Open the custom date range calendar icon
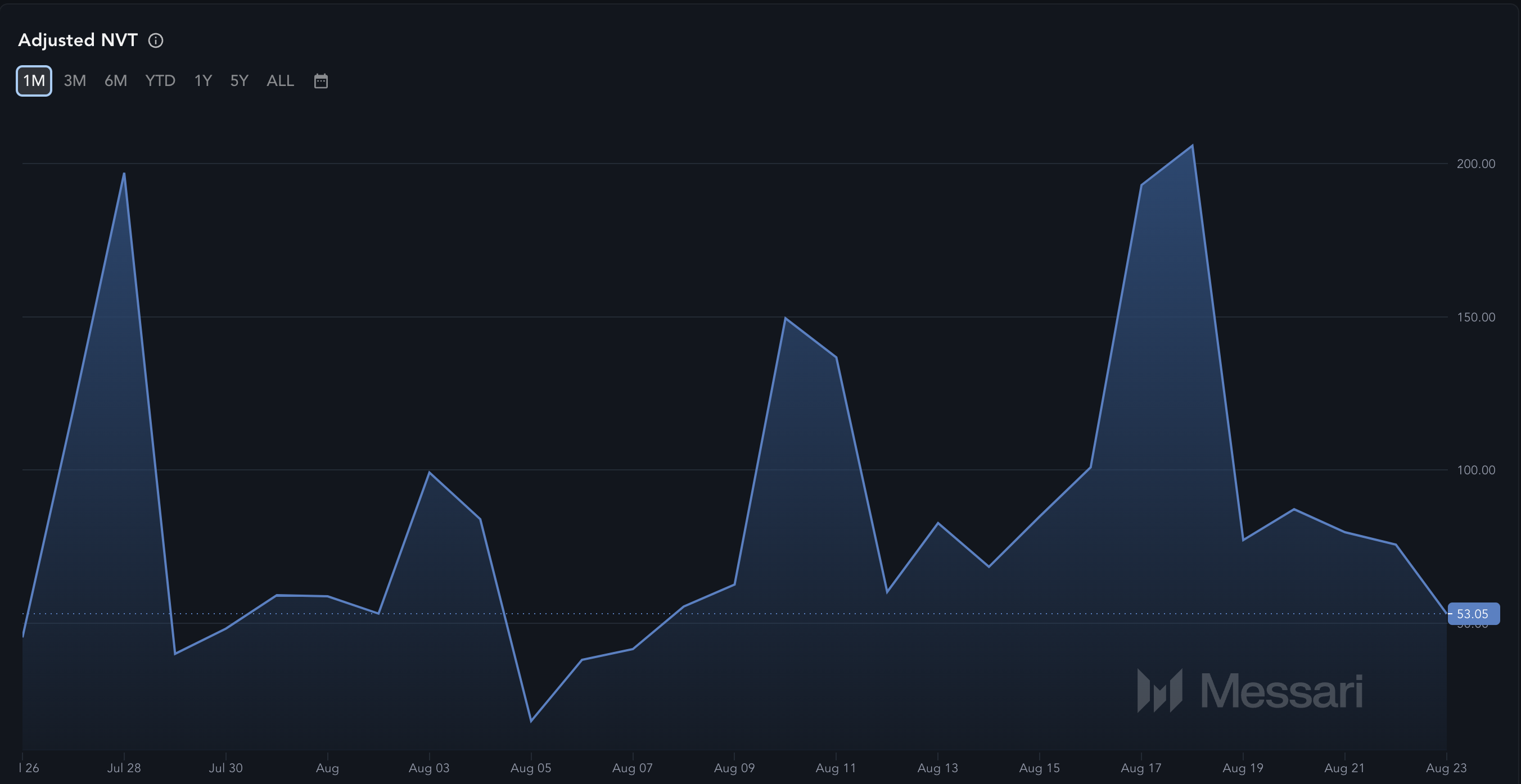 tap(321, 81)
